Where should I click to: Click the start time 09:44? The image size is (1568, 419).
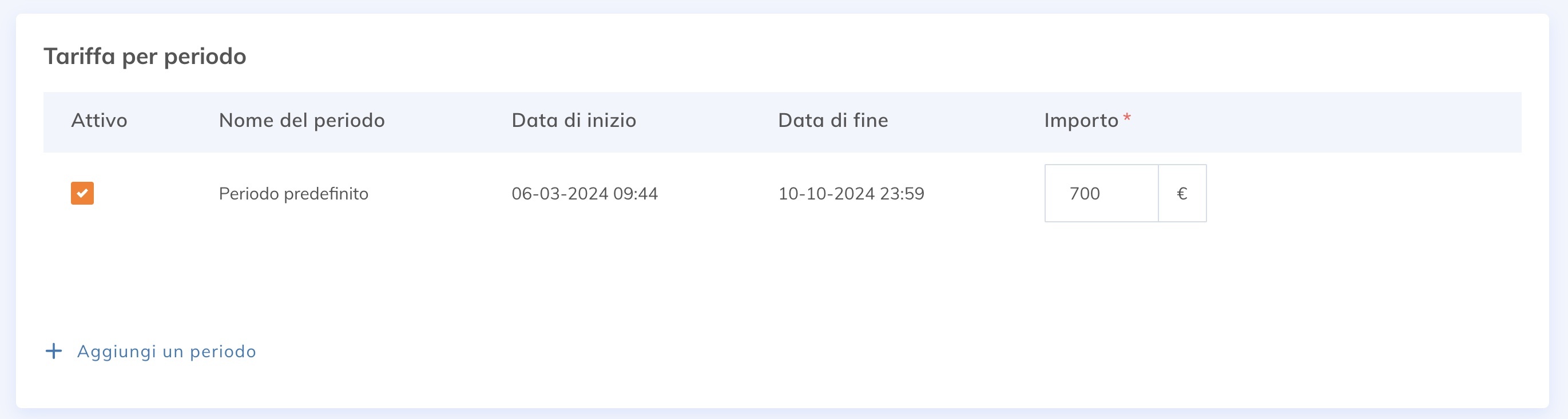click(x=636, y=193)
